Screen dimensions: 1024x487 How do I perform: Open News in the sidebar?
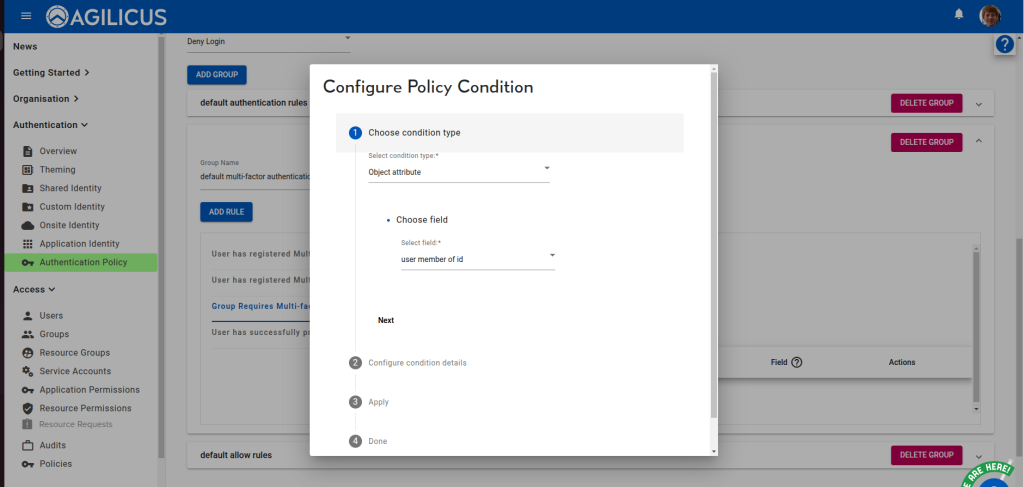point(25,46)
